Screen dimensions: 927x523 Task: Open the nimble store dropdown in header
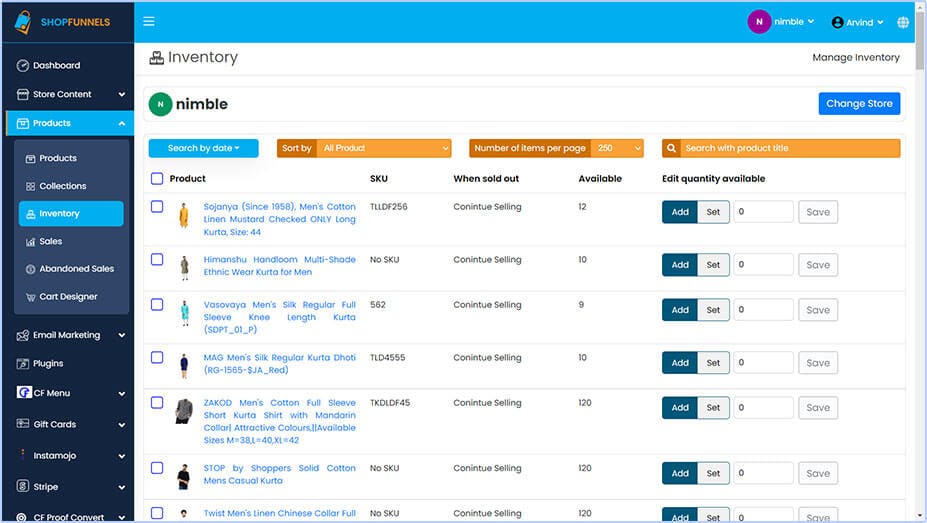(794, 22)
